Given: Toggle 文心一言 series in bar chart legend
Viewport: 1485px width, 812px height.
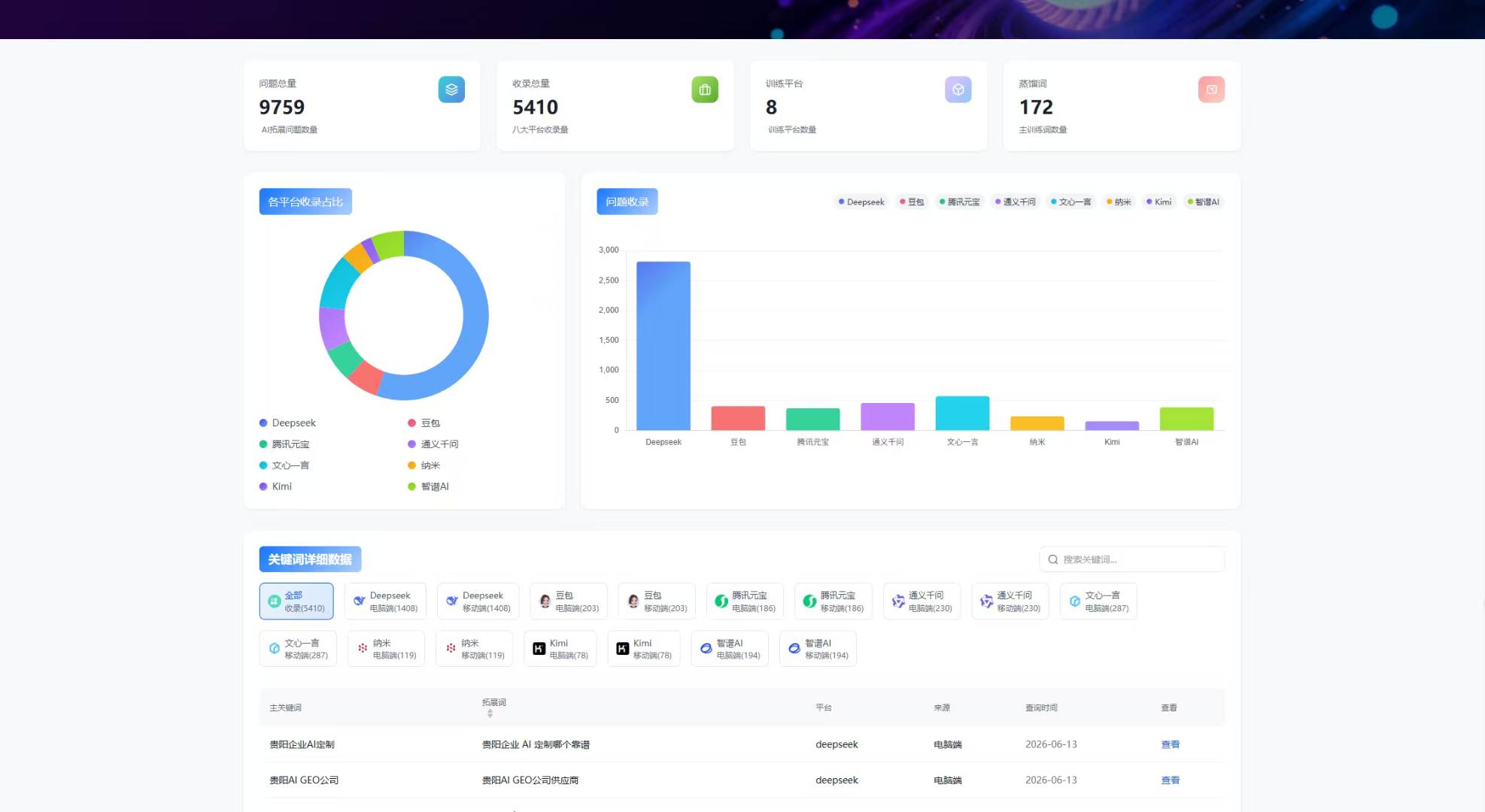Looking at the screenshot, I should click(x=1071, y=201).
